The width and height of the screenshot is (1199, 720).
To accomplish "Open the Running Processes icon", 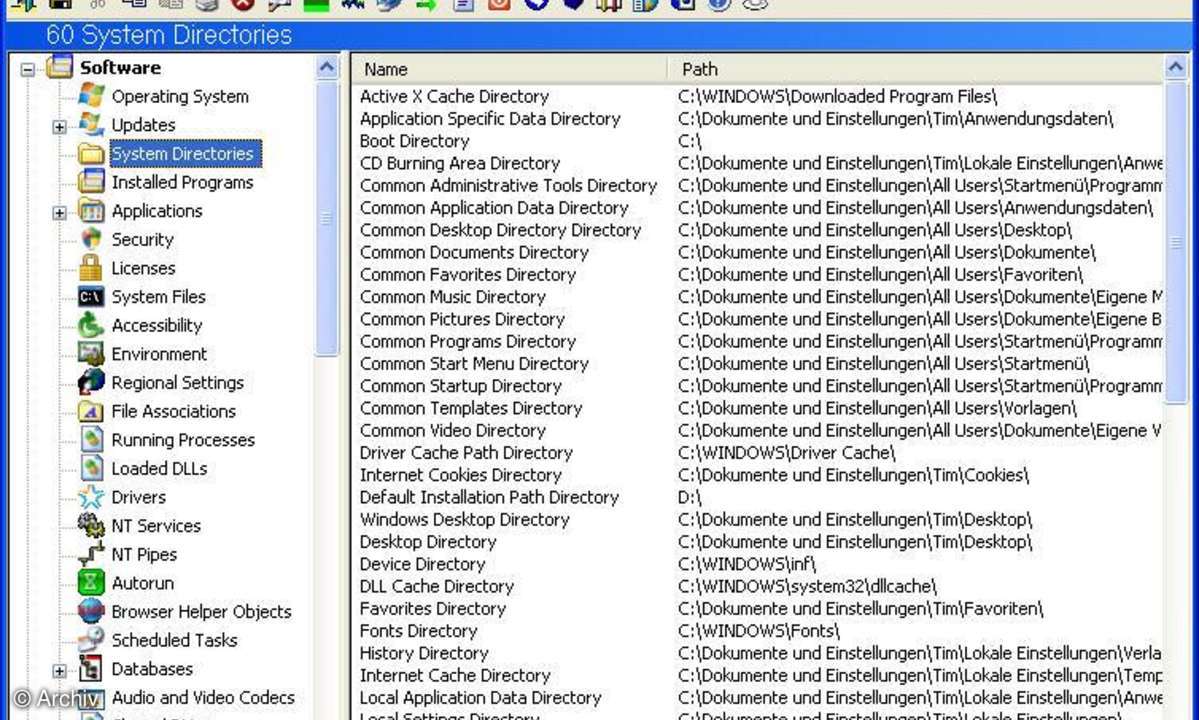I will pos(91,439).
